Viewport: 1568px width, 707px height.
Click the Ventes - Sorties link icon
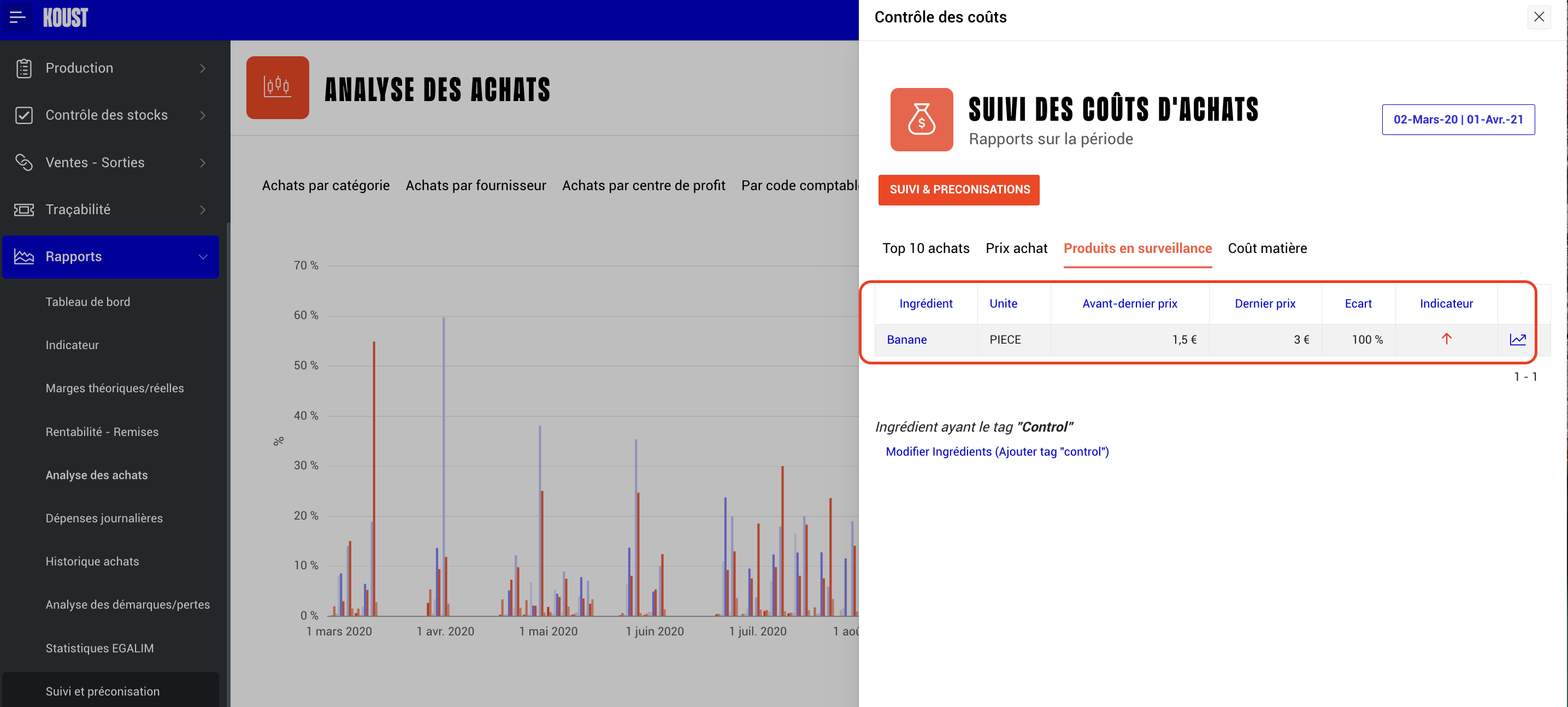click(23, 163)
